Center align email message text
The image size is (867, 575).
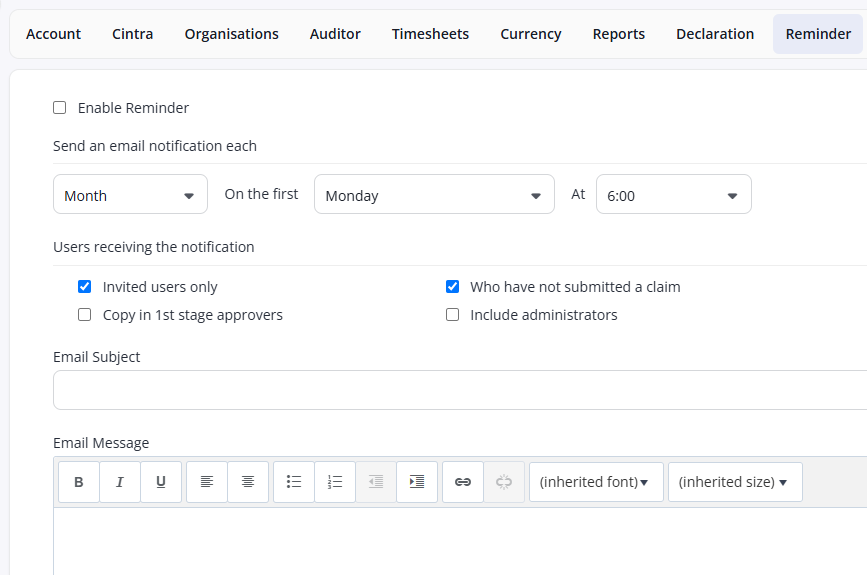pos(248,482)
